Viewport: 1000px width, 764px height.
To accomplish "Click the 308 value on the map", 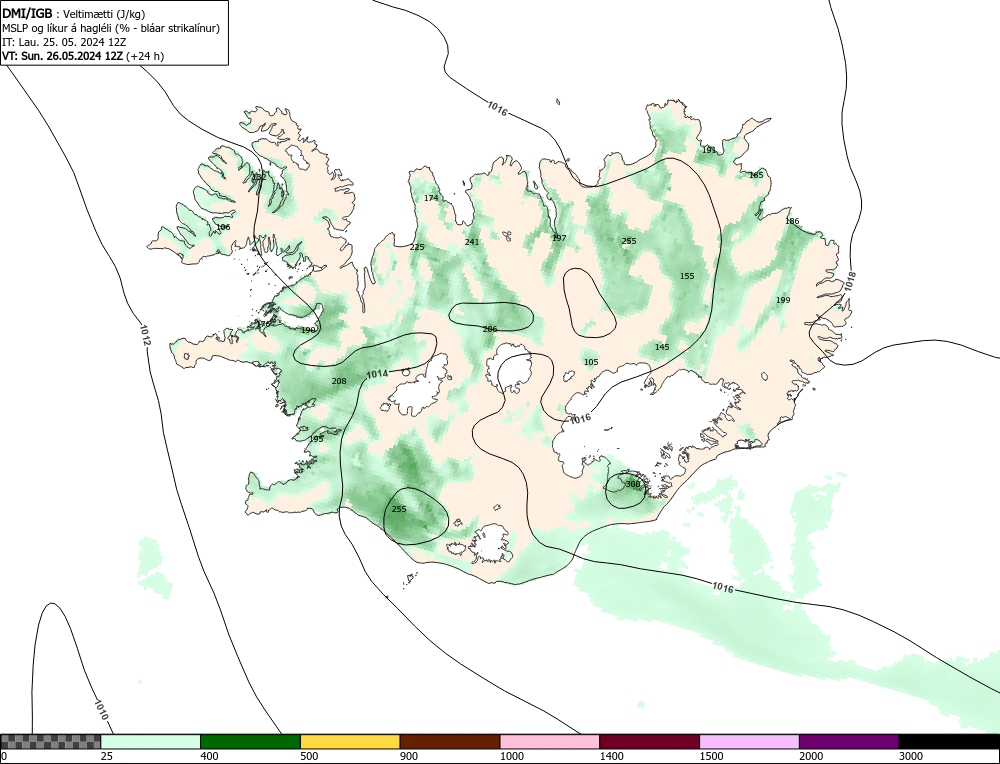I will 633,484.
